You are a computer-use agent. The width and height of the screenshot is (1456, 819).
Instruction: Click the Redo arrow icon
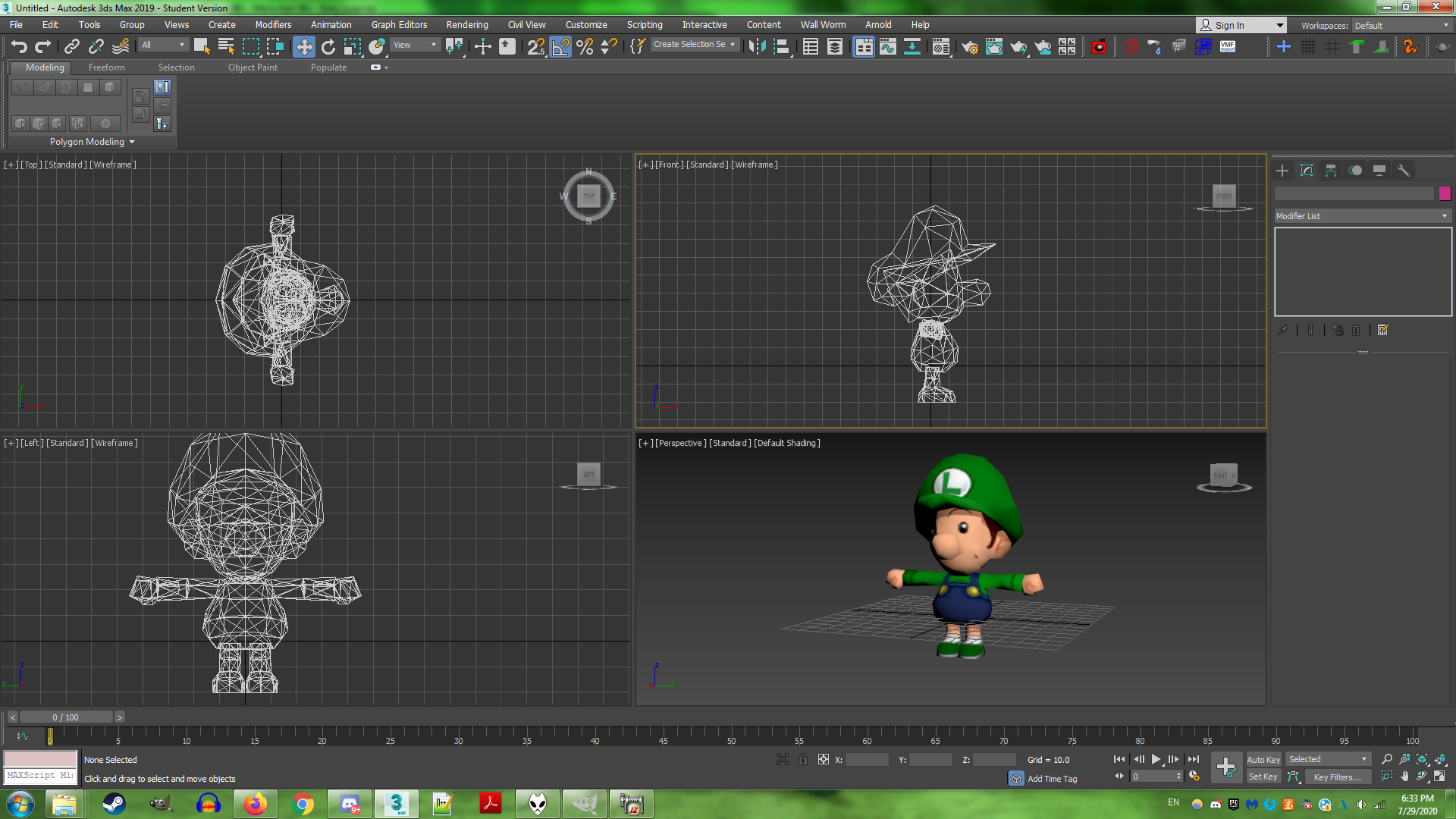(x=43, y=47)
